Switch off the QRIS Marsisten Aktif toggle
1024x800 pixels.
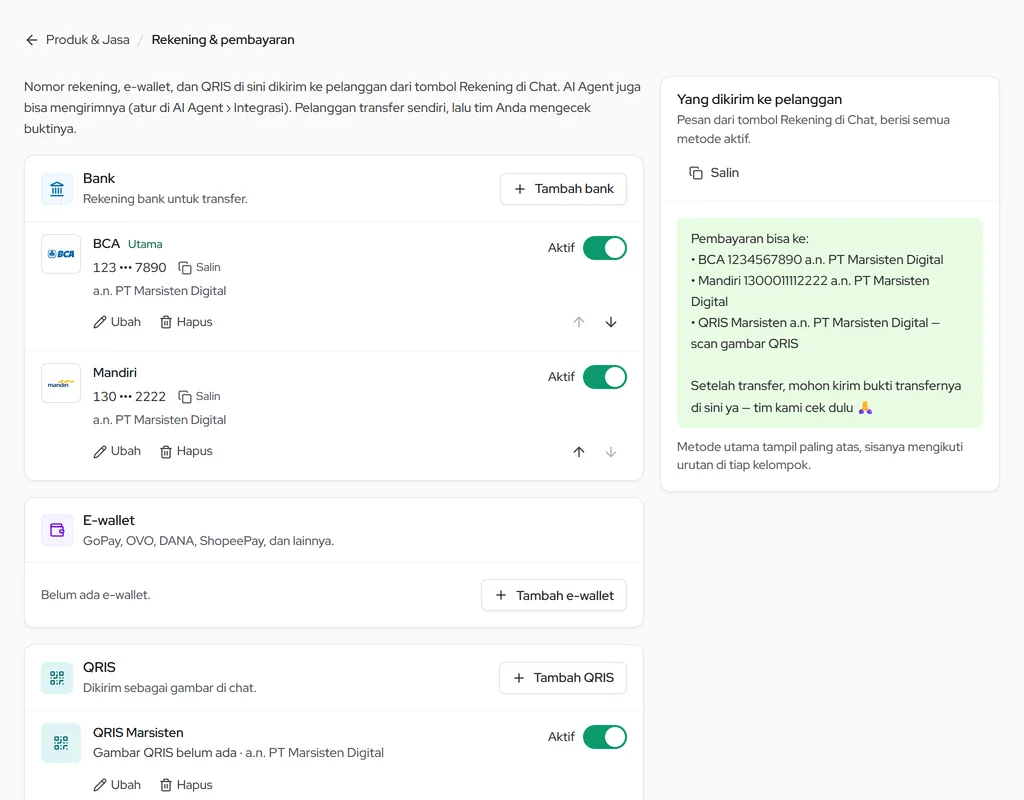coord(605,737)
